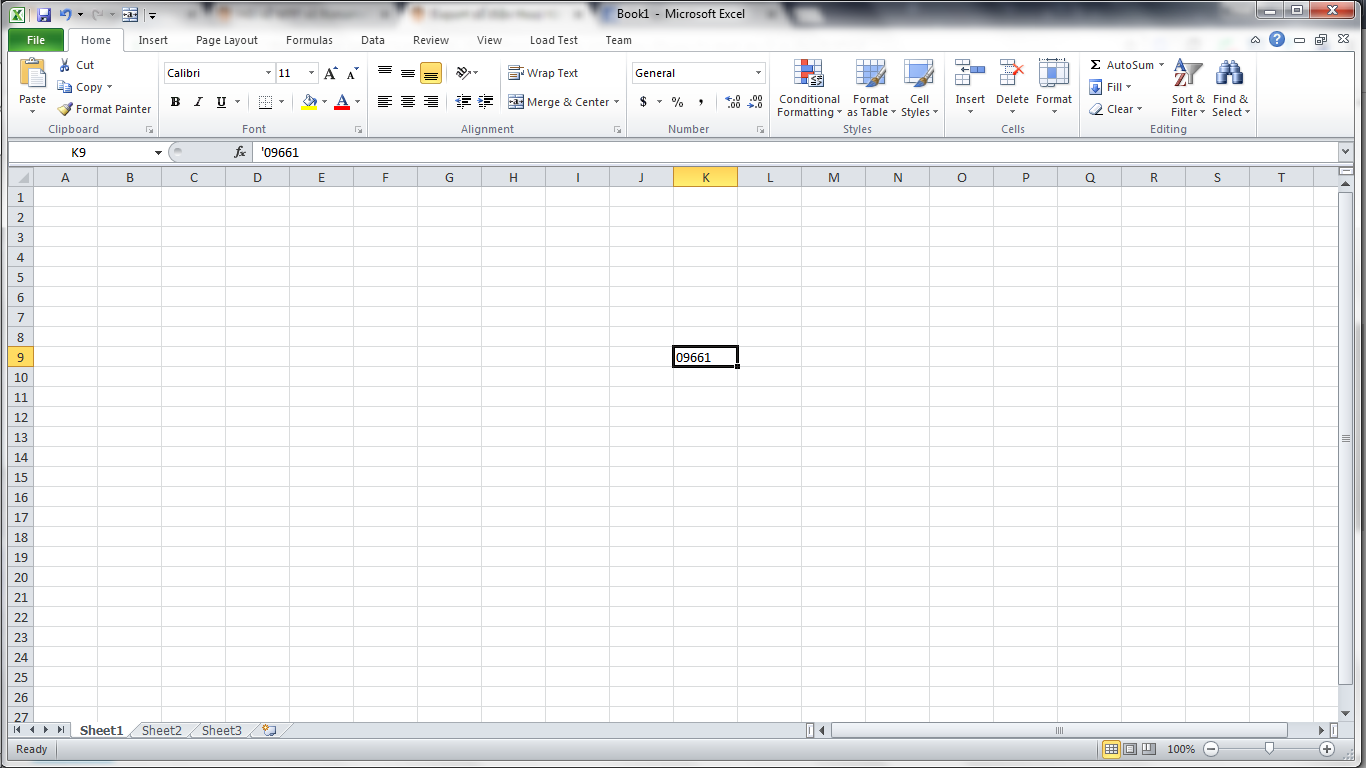
Task: Toggle Wrap Text for the cell
Action: (543, 73)
